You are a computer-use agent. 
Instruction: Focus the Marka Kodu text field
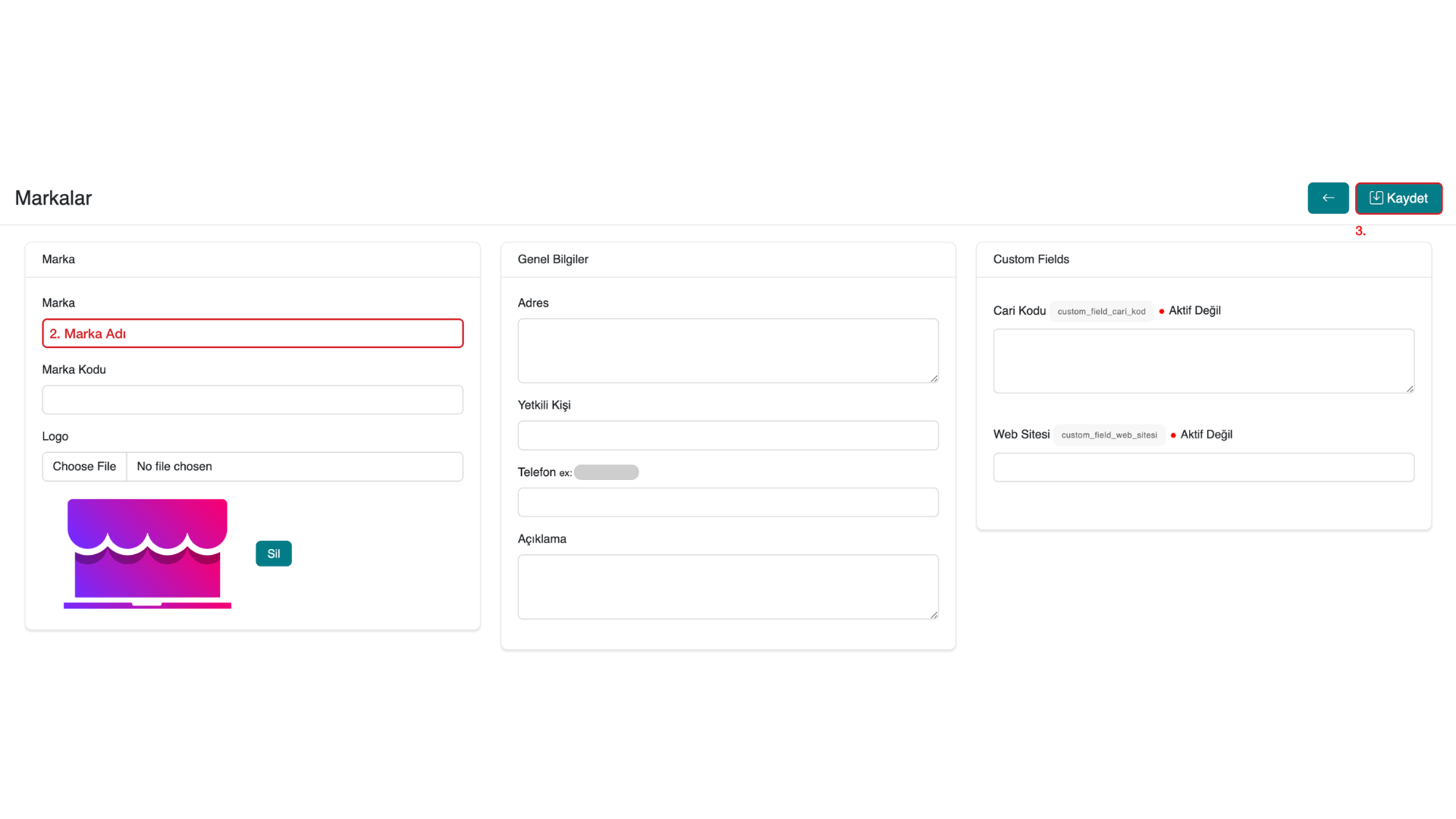[x=253, y=400]
